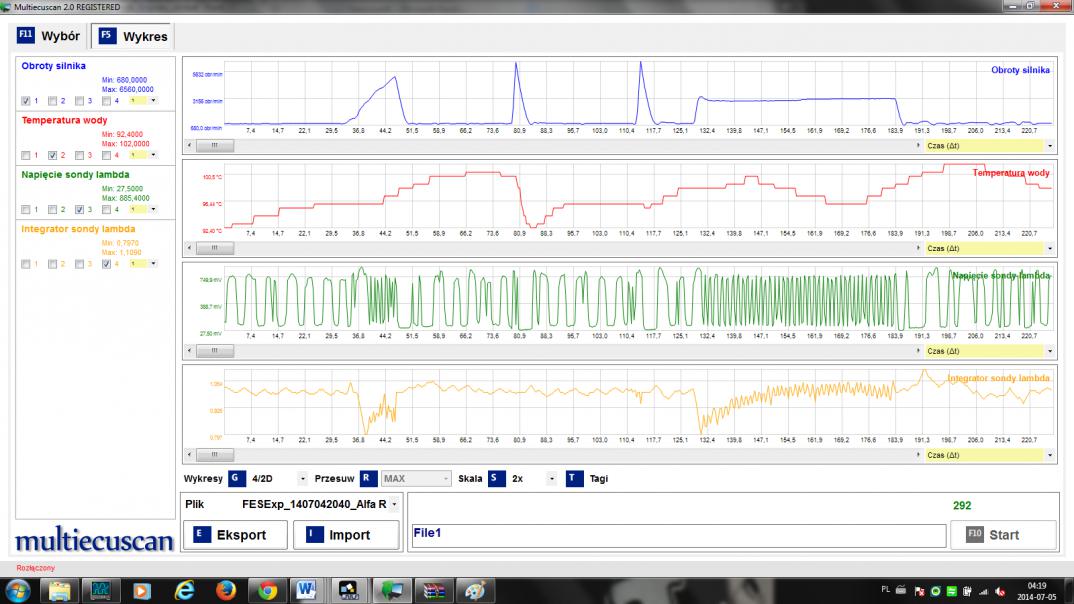Open Firefox from the taskbar
This screenshot has height=604, width=1074.
[225, 590]
